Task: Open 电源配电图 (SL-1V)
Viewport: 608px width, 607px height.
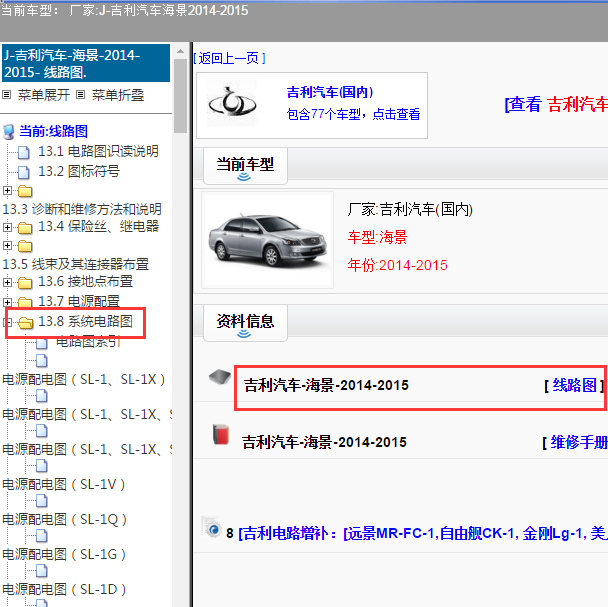Action: (x=64, y=484)
